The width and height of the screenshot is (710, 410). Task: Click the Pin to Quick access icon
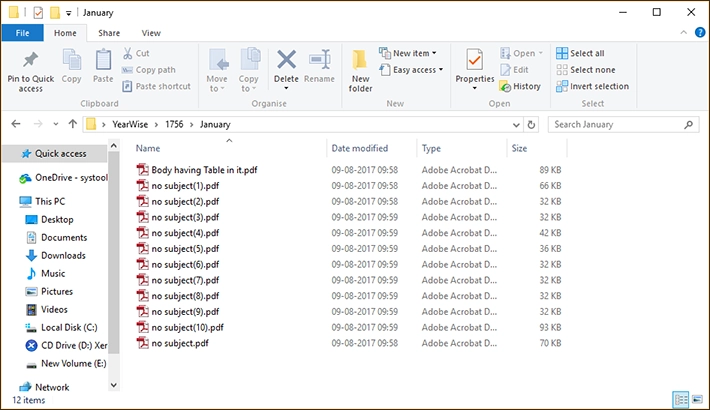point(30,60)
